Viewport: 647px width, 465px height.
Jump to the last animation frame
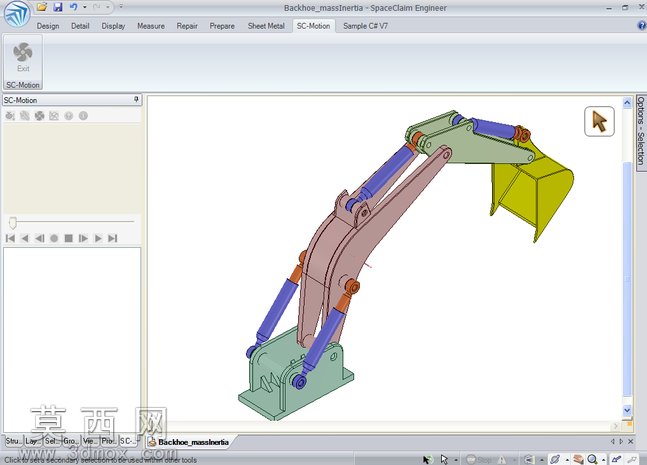click(x=113, y=238)
